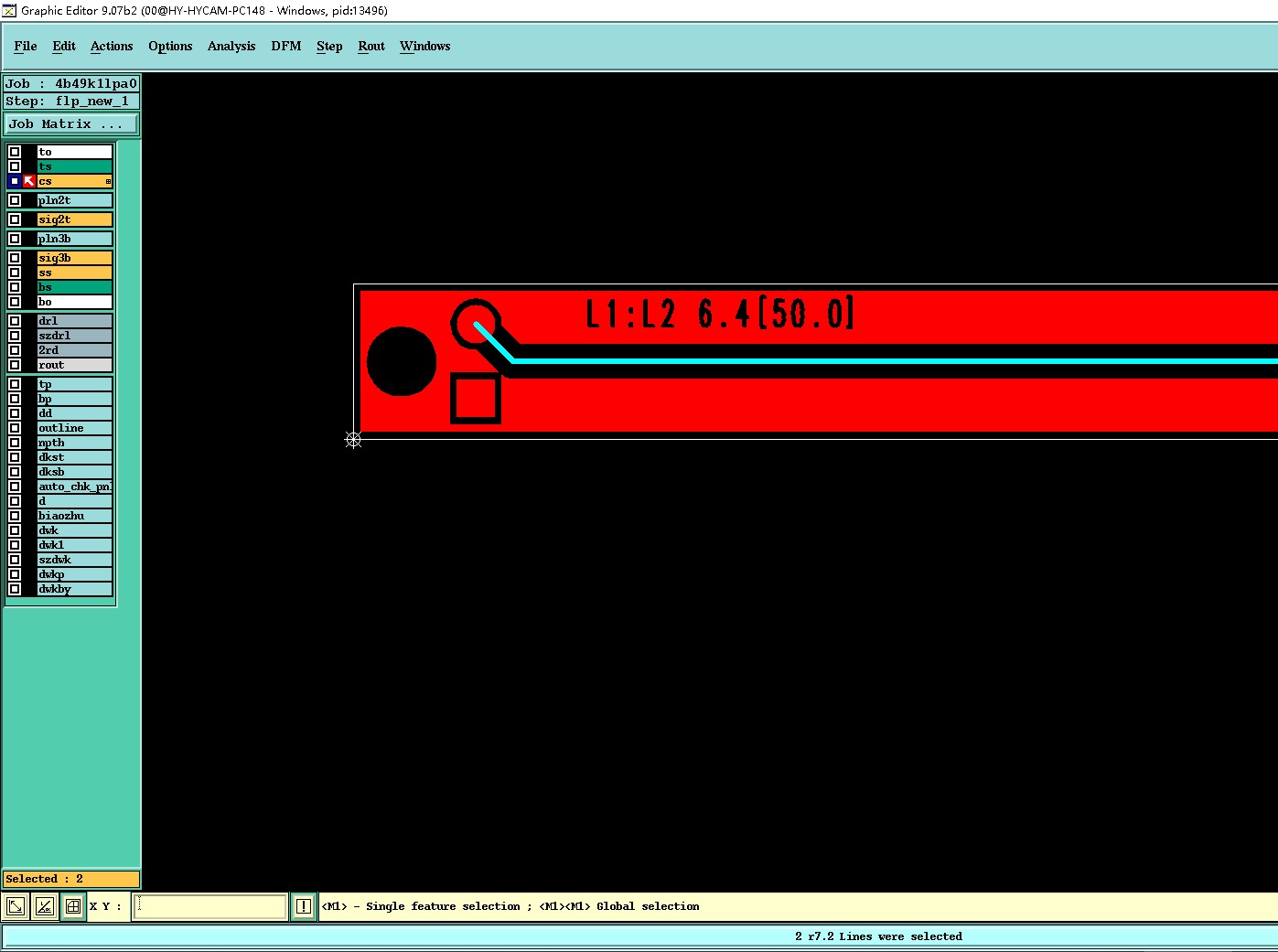Click the L1:L2 6.4[50.0] text in canvas
This screenshot has width=1278, height=952.
click(720, 314)
